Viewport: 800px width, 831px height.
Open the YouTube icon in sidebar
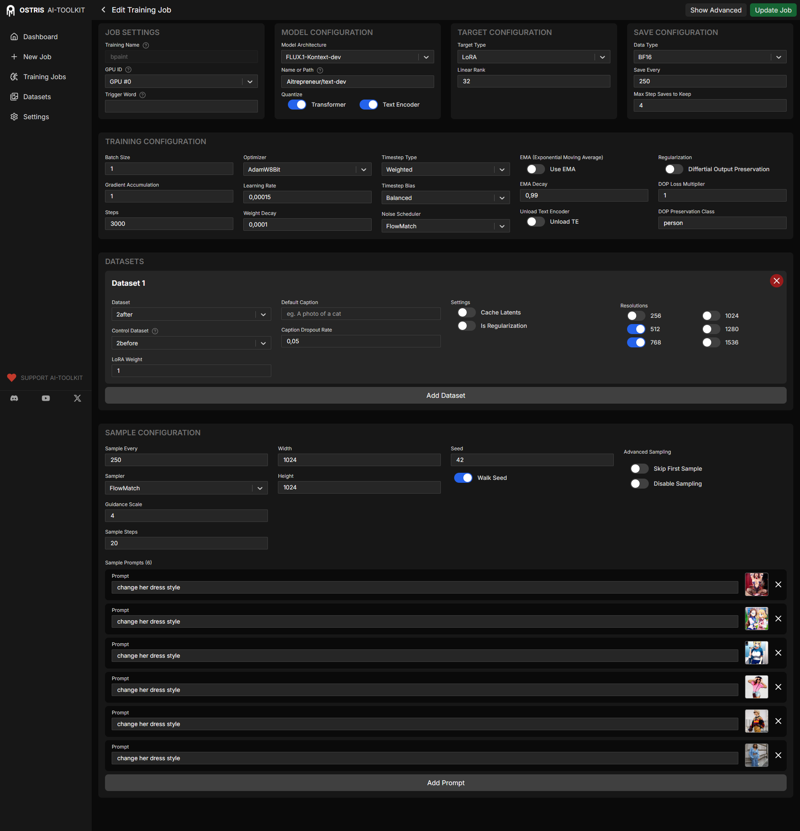(46, 398)
